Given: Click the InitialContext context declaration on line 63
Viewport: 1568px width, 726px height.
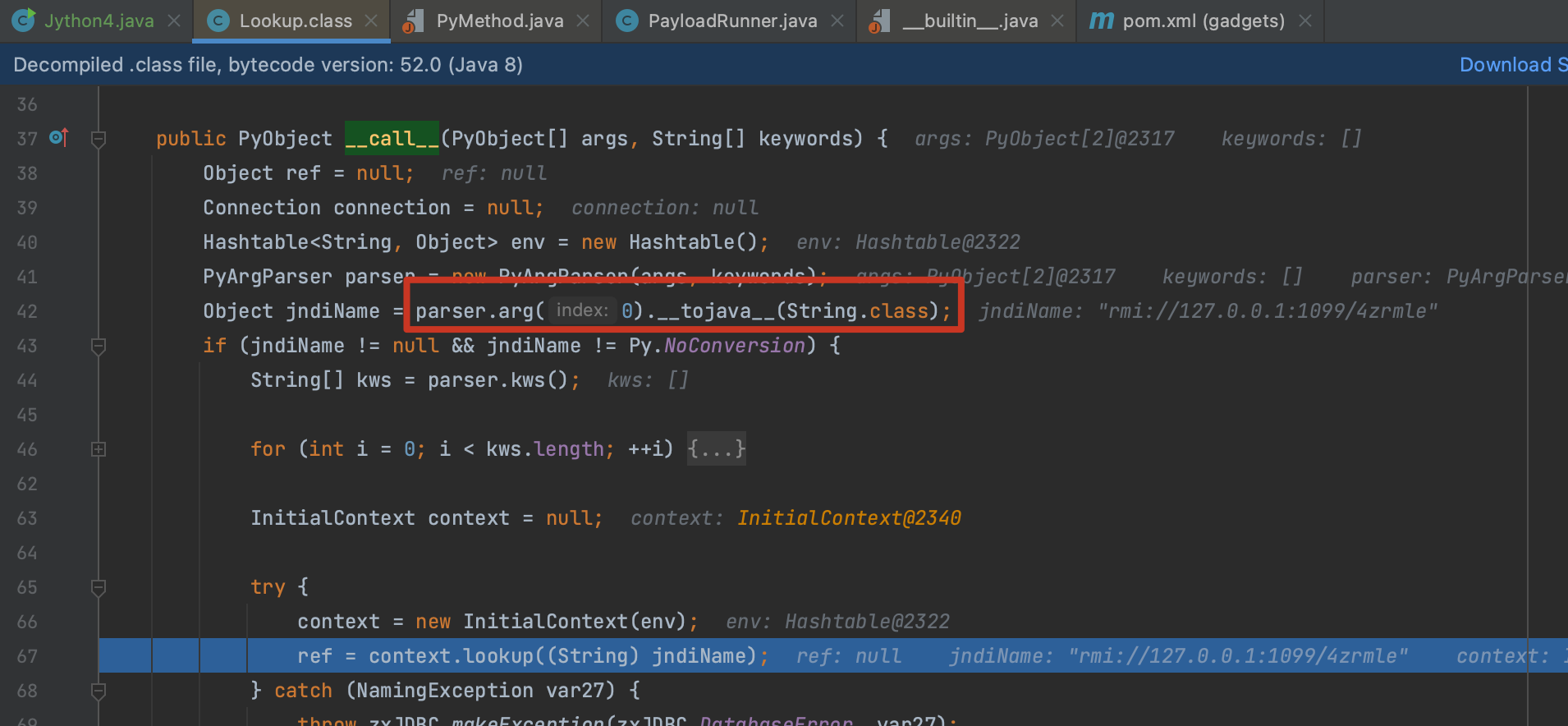Looking at the screenshot, I should (x=380, y=518).
